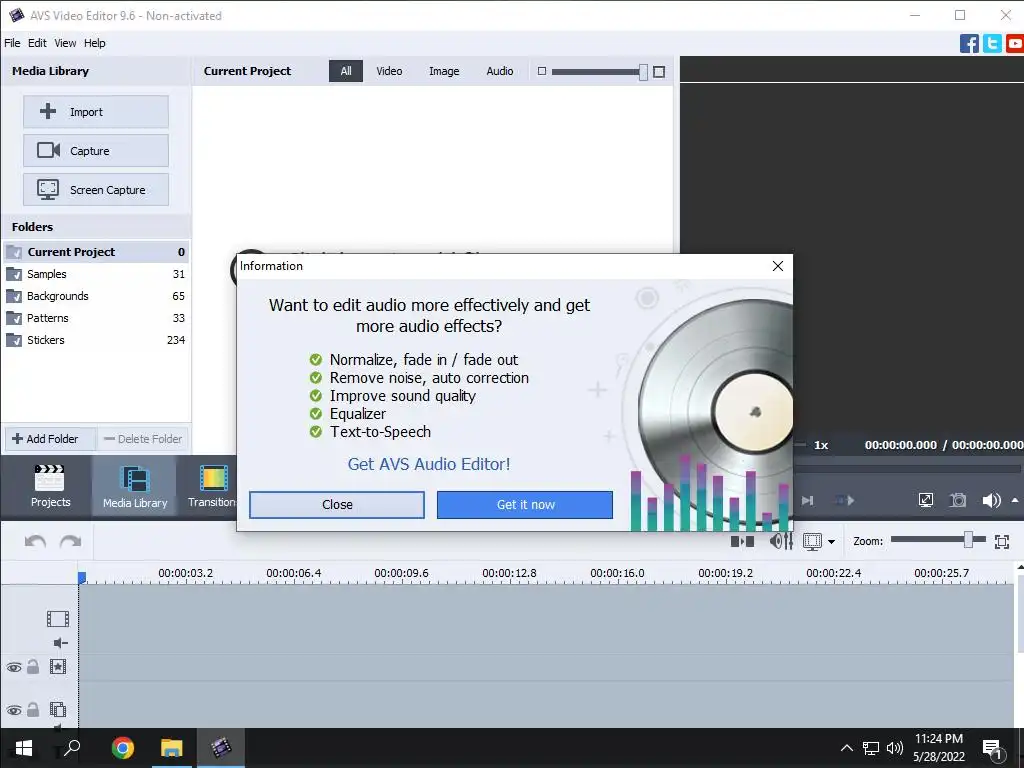
Task: Mute main video track audio
Action: point(60,643)
